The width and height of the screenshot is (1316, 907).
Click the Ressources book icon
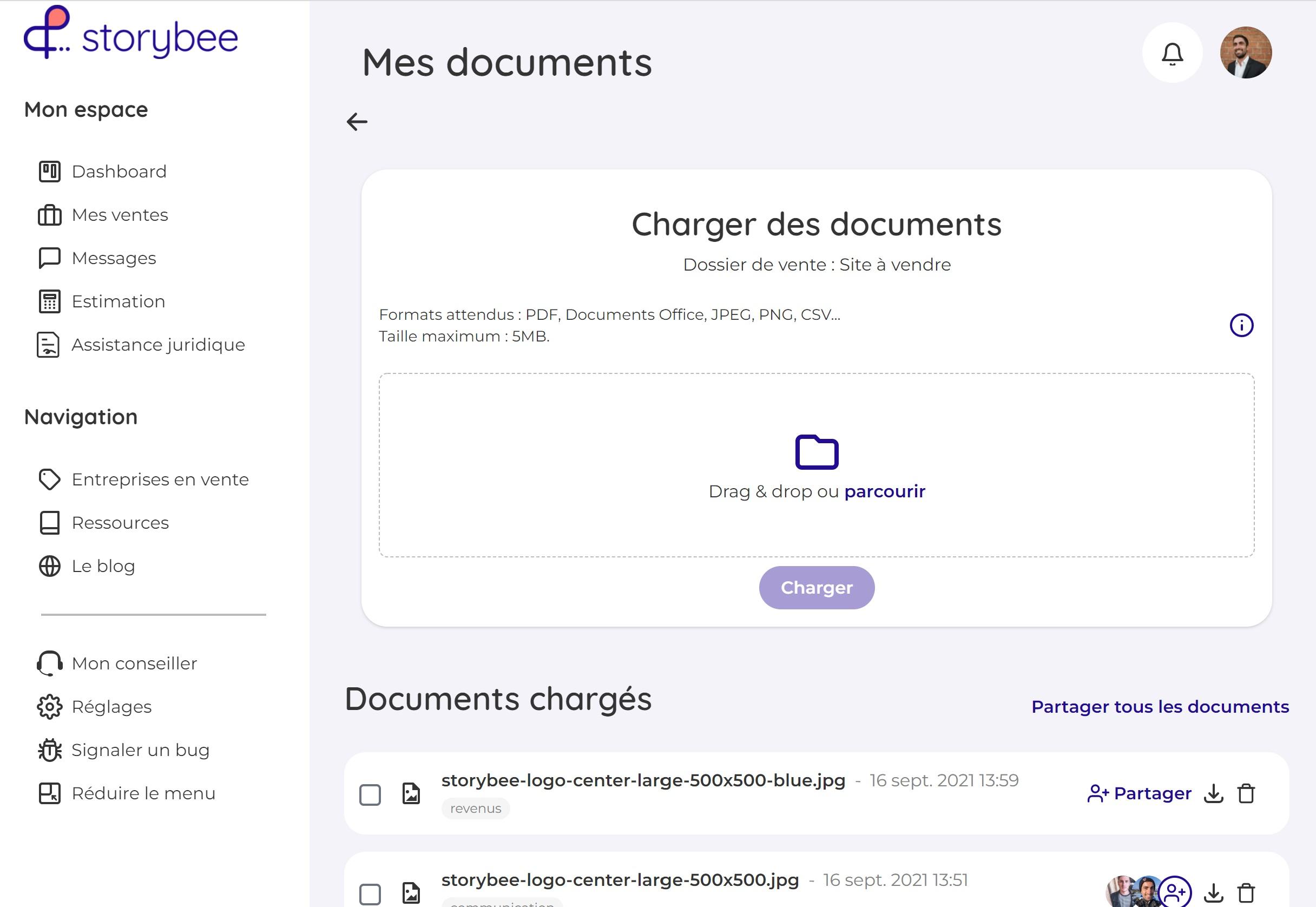click(x=49, y=523)
